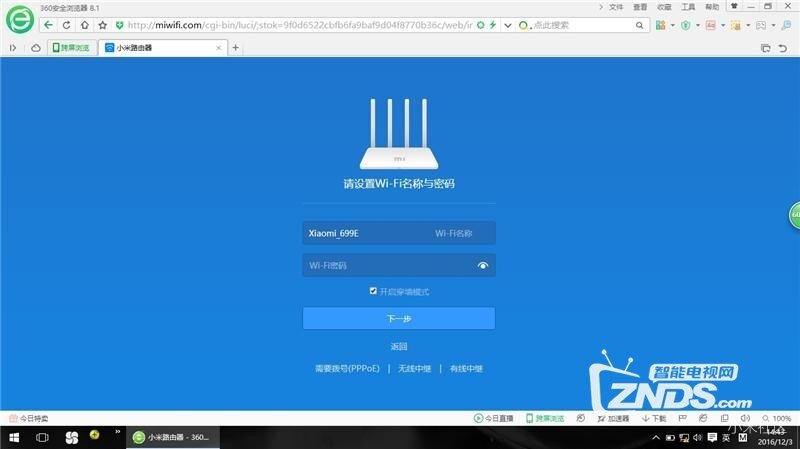
Task: Open the Windows Start menu
Action: [x=14, y=437]
